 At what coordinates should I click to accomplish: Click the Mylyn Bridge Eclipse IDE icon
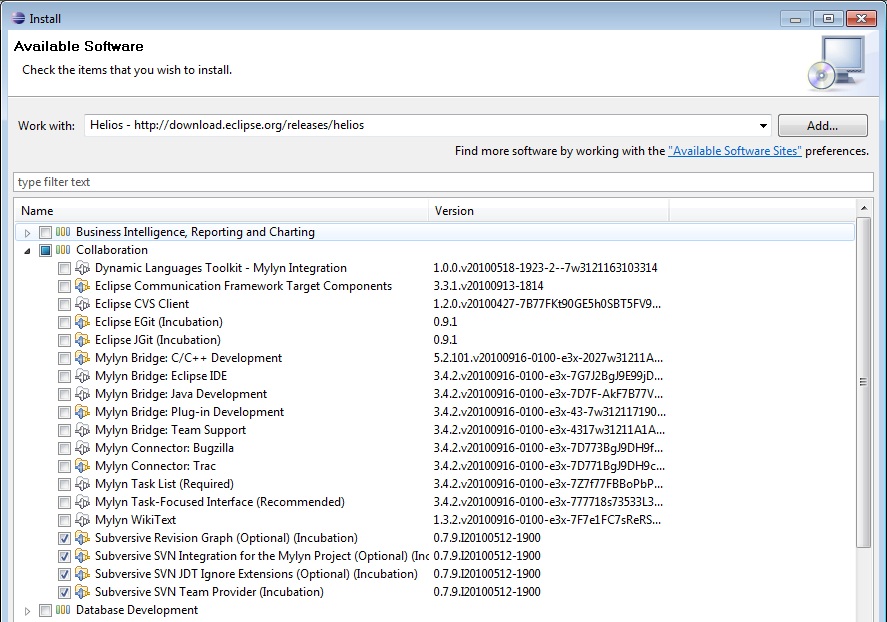click(82, 376)
